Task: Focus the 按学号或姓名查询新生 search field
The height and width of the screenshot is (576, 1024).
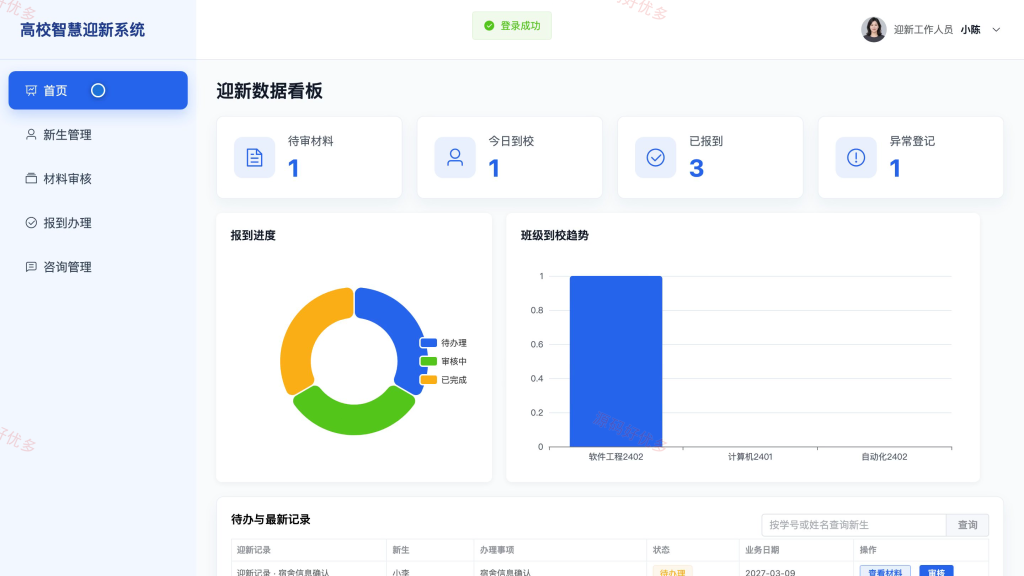Action: click(854, 525)
